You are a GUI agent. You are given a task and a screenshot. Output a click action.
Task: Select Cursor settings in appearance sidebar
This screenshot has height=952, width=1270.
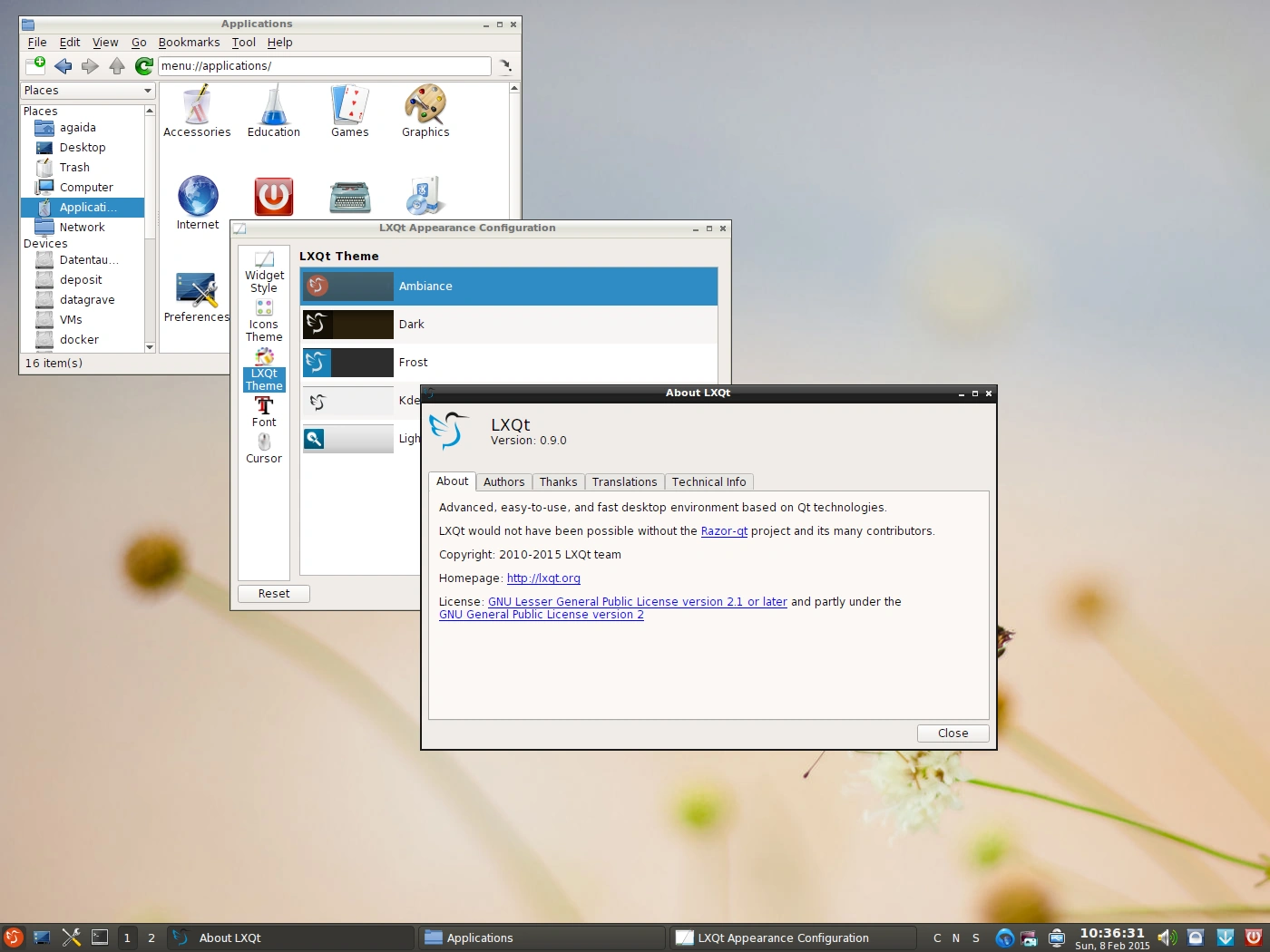click(x=264, y=448)
